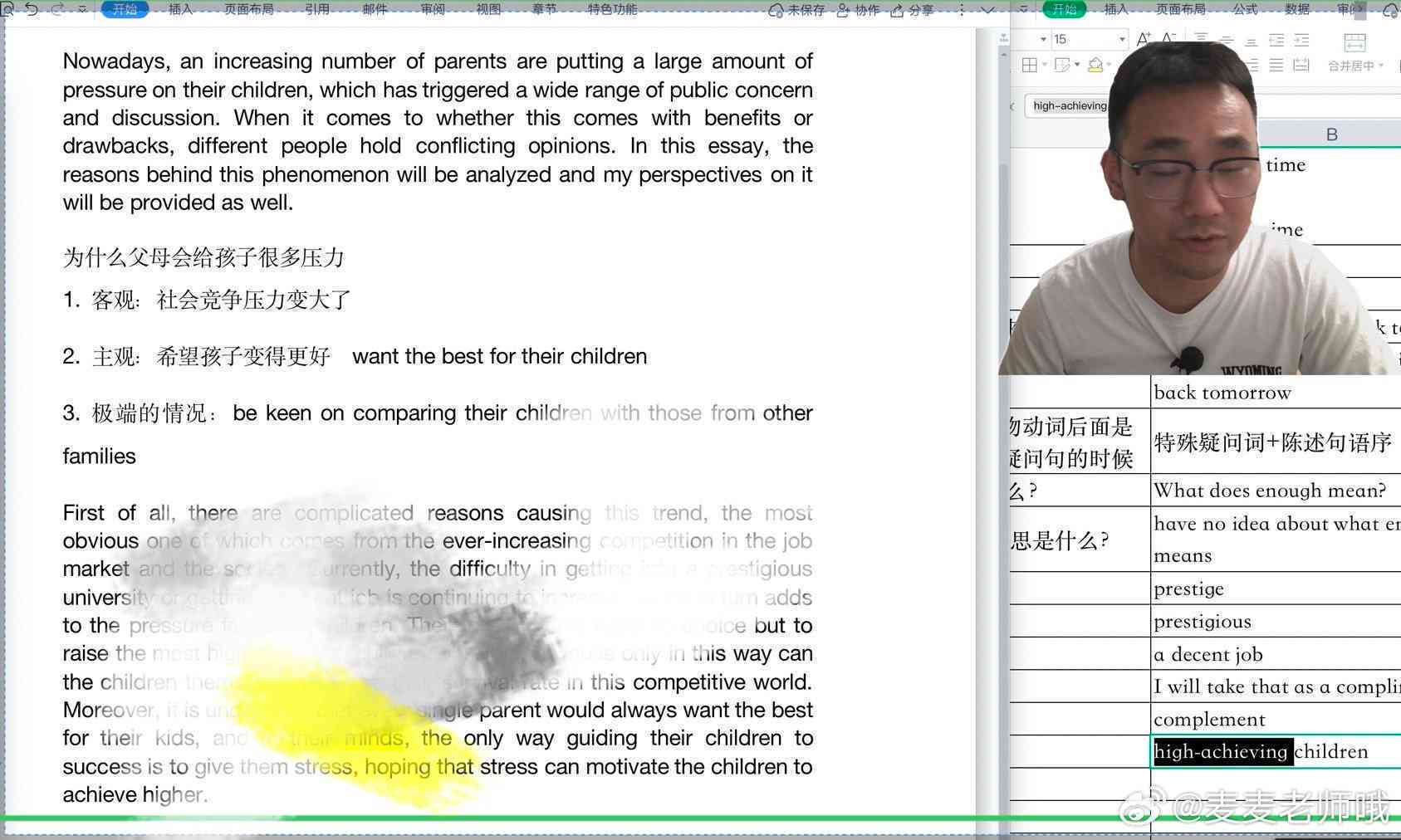Click the 协作 collaboration button
Viewport: 1401px width, 840px height.
pyautogui.click(x=858, y=10)
